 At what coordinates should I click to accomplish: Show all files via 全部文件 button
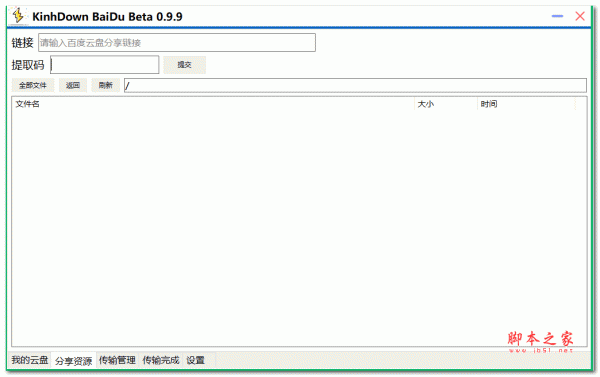coord(33,85)
